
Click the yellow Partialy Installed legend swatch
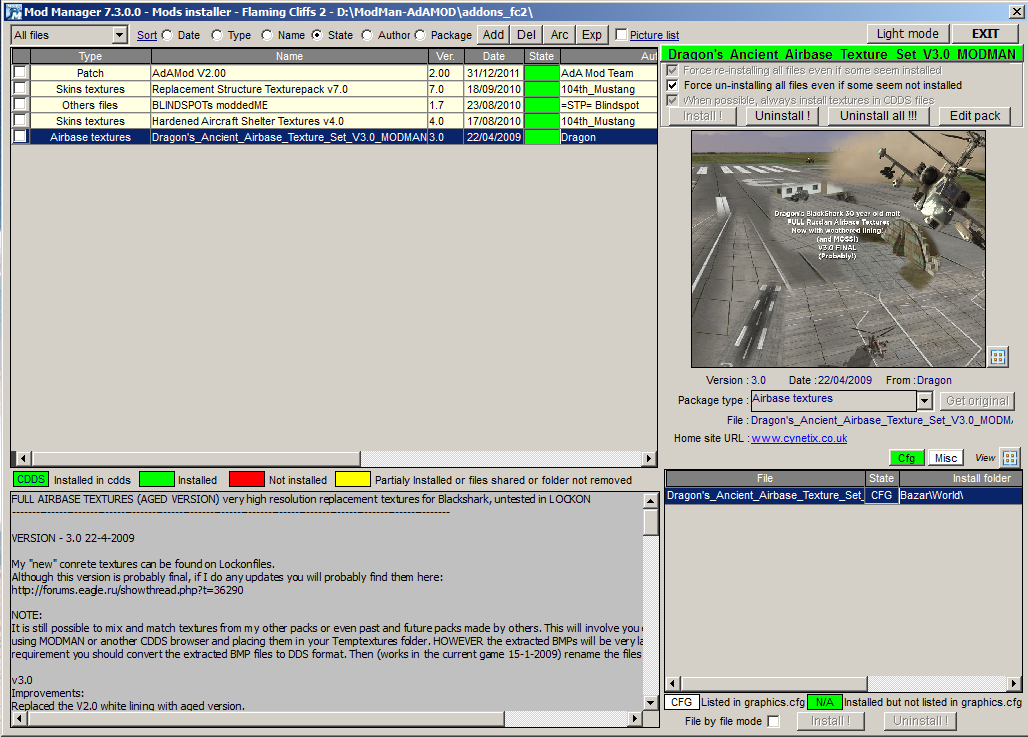[353, 479]
